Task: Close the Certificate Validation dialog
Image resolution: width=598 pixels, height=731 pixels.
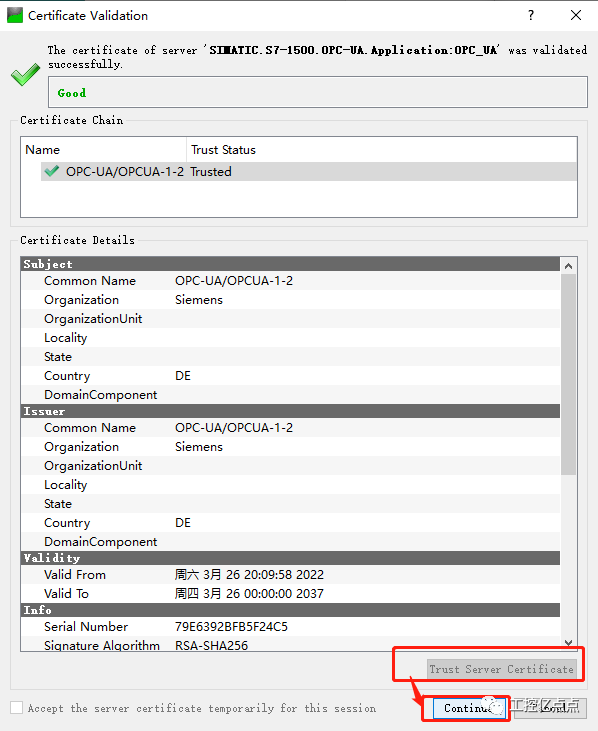Action: 576,15
